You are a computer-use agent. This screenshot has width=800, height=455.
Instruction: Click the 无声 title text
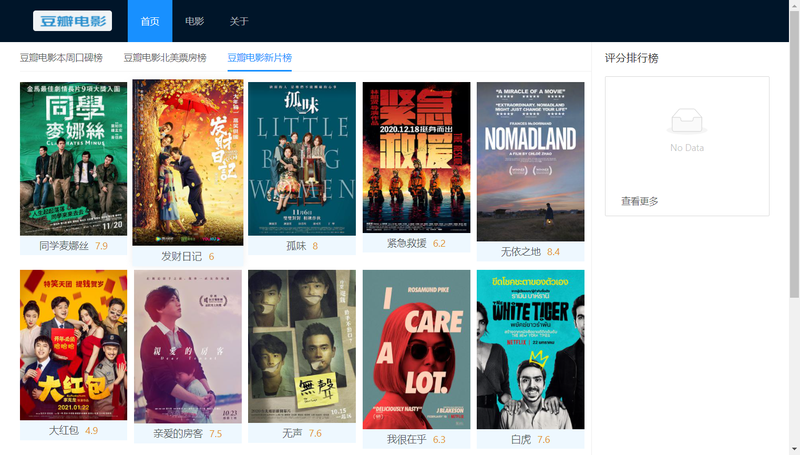[292, 433]
